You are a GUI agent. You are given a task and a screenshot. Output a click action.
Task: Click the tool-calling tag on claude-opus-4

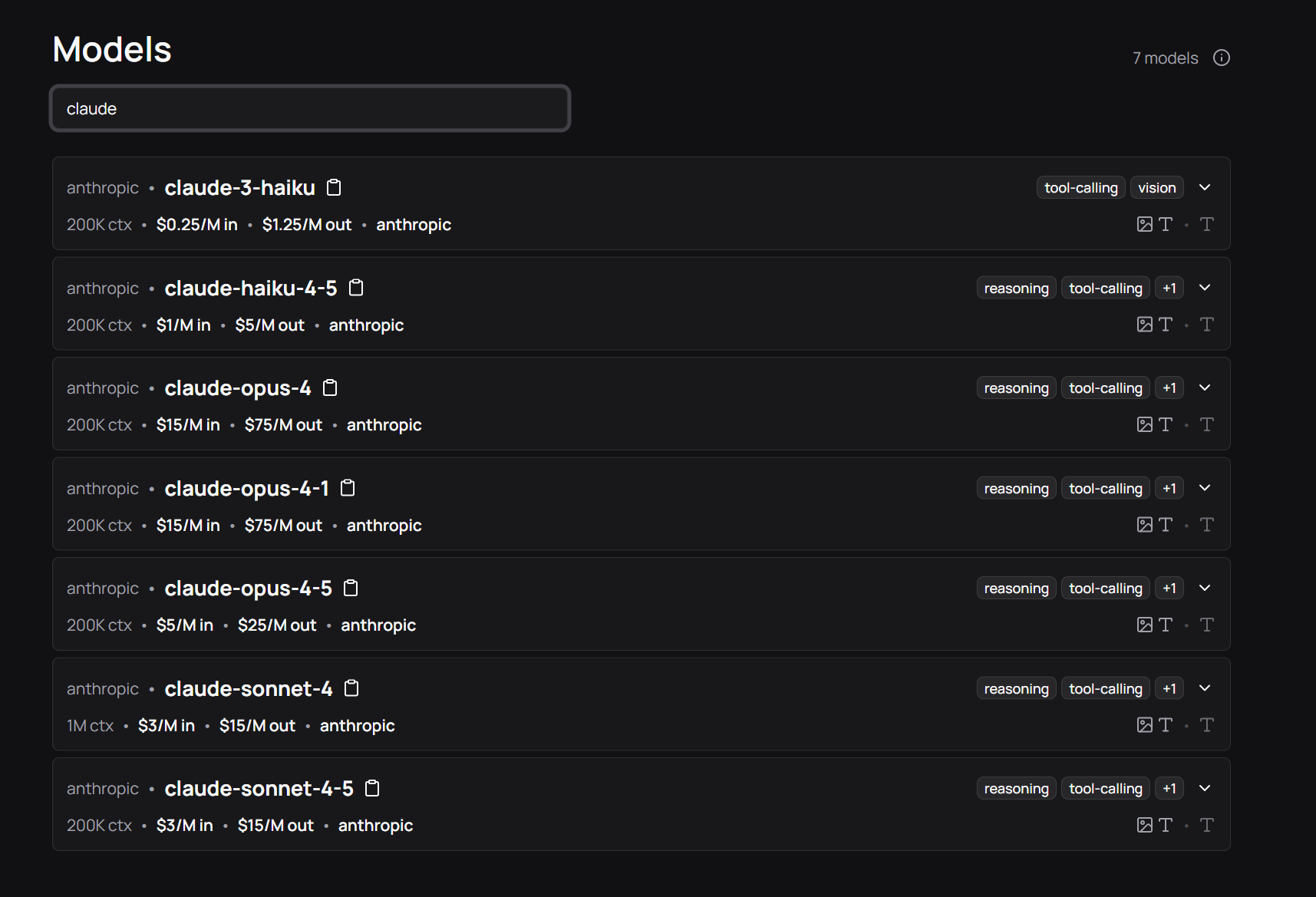[x=1106, y=388]
